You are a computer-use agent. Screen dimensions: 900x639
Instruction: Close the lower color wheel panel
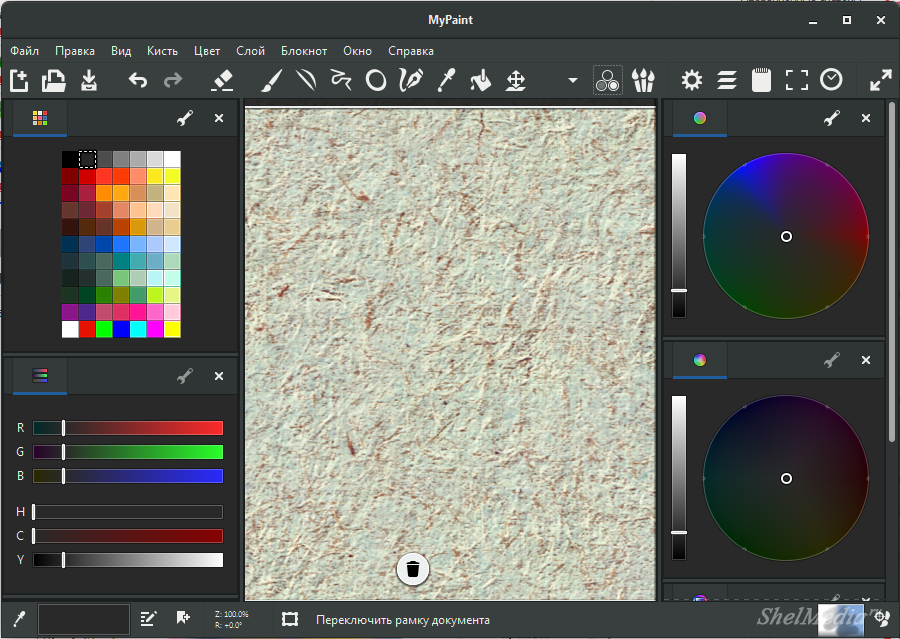click(866, 360)
